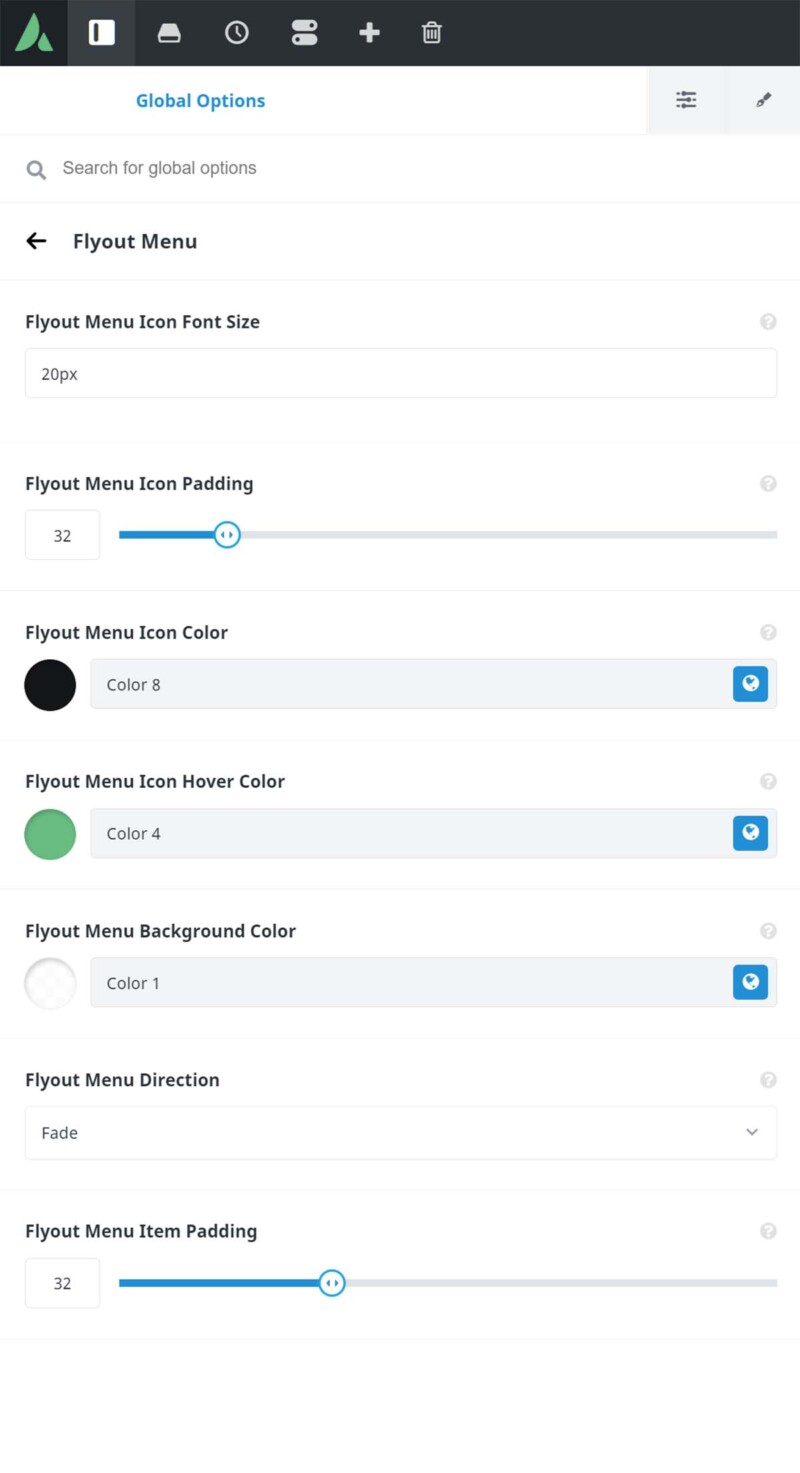Add a new element with the plus icon
Screen dimensions: 800x1473
(x=369, y=32)
